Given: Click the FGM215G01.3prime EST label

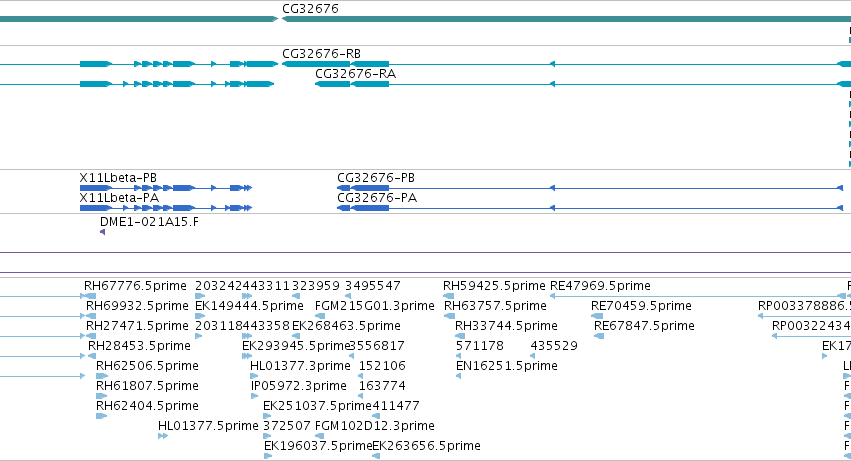Looking at the screenshot, I should [x=374, y=306].
